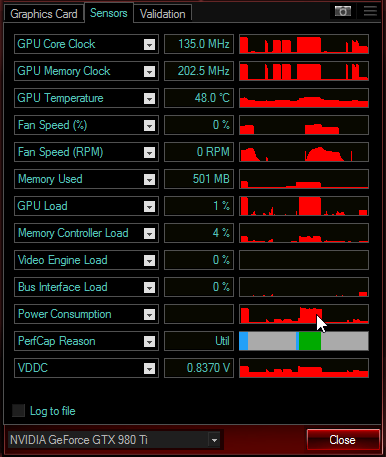Open the GPU Temperature dropdown arrow
This screenshot has height=457, width=386.
click(x=149, y=98)
